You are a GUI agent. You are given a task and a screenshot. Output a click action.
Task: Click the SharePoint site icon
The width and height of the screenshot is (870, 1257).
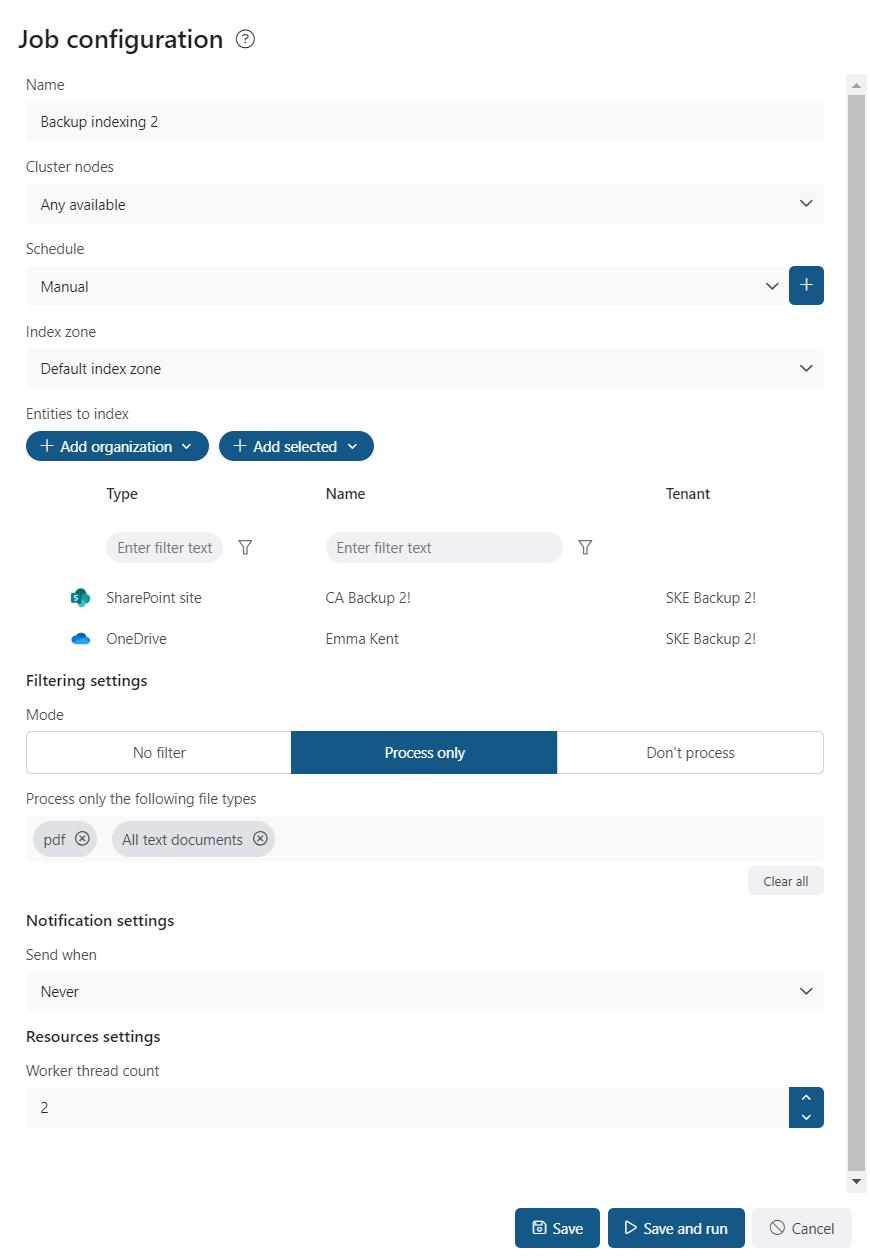click(80, 598)
